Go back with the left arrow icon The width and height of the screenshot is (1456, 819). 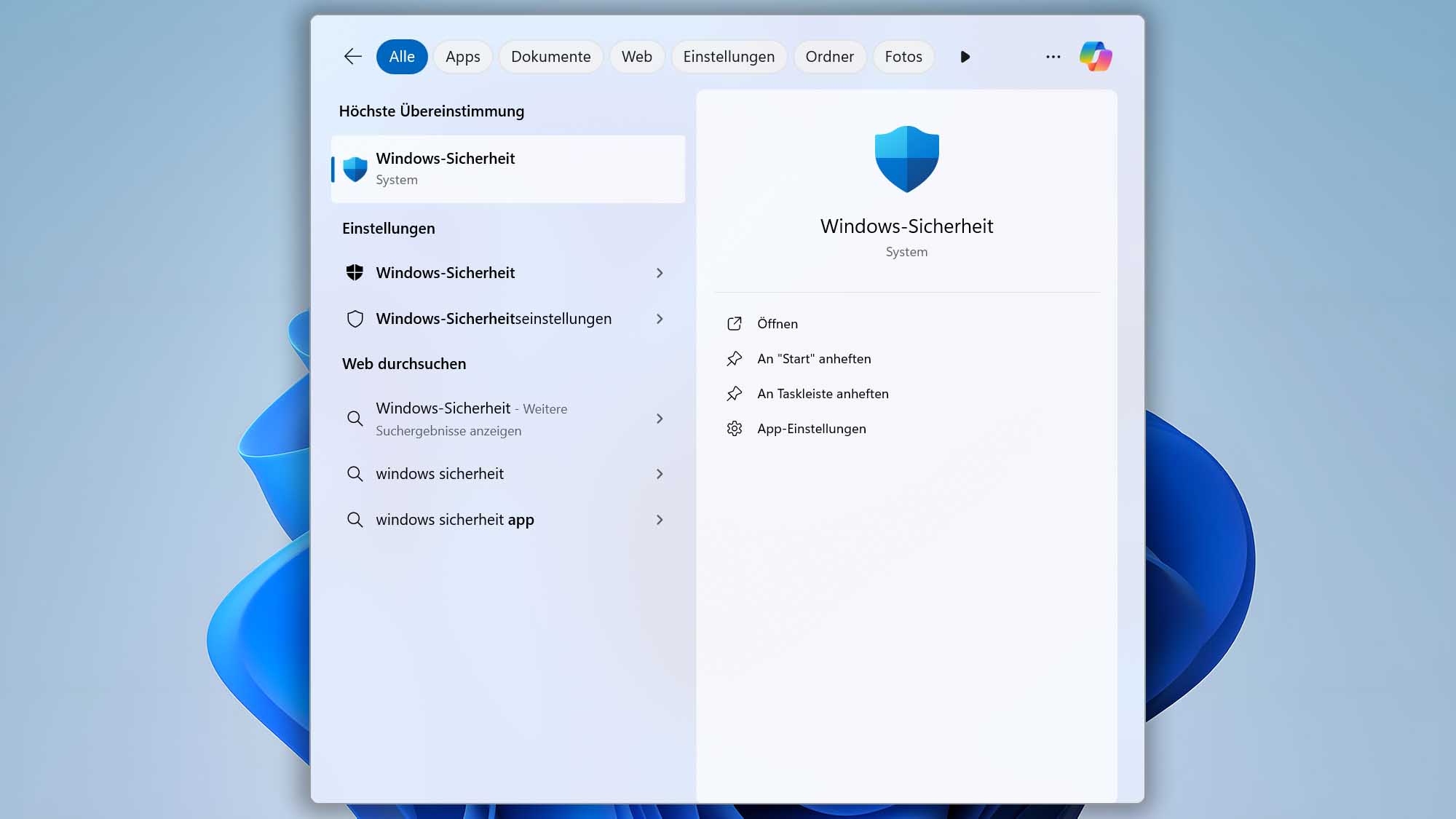[353, 57]
